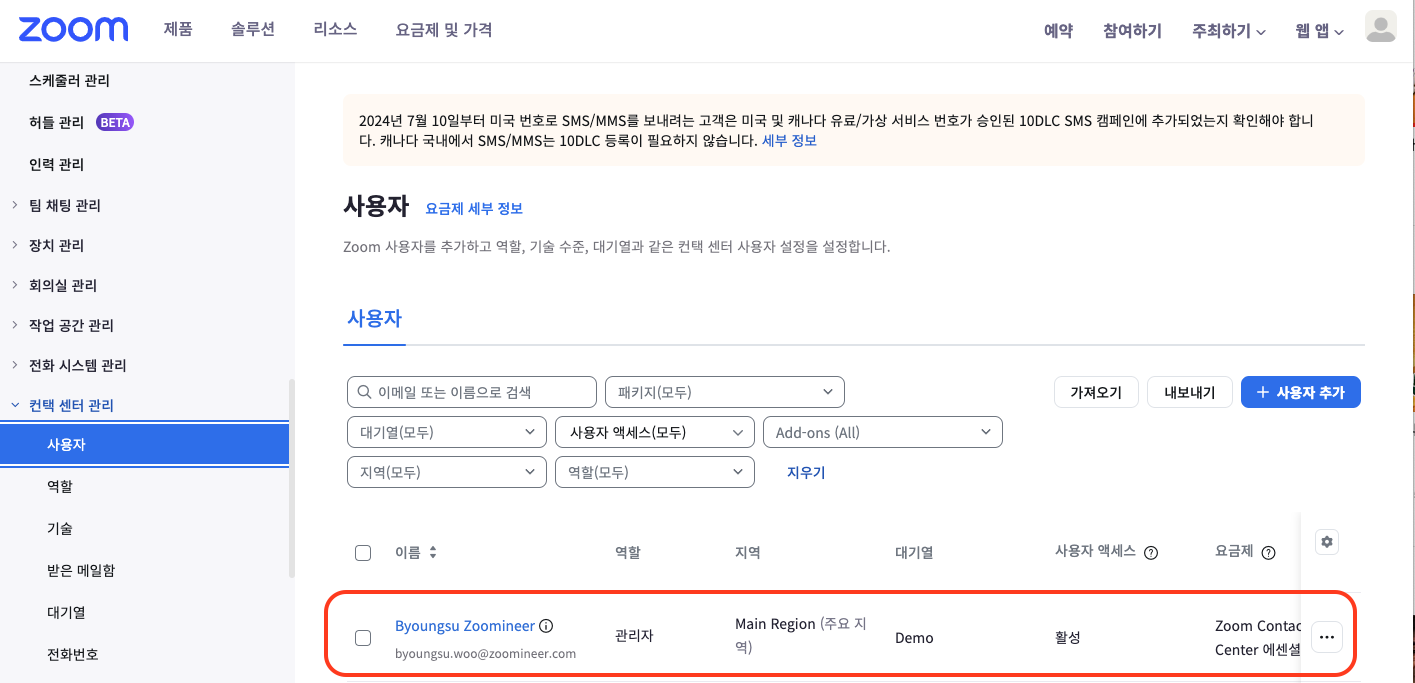
Task: Open the 세부 정보 link in the notice
Action: coord(789,141)
